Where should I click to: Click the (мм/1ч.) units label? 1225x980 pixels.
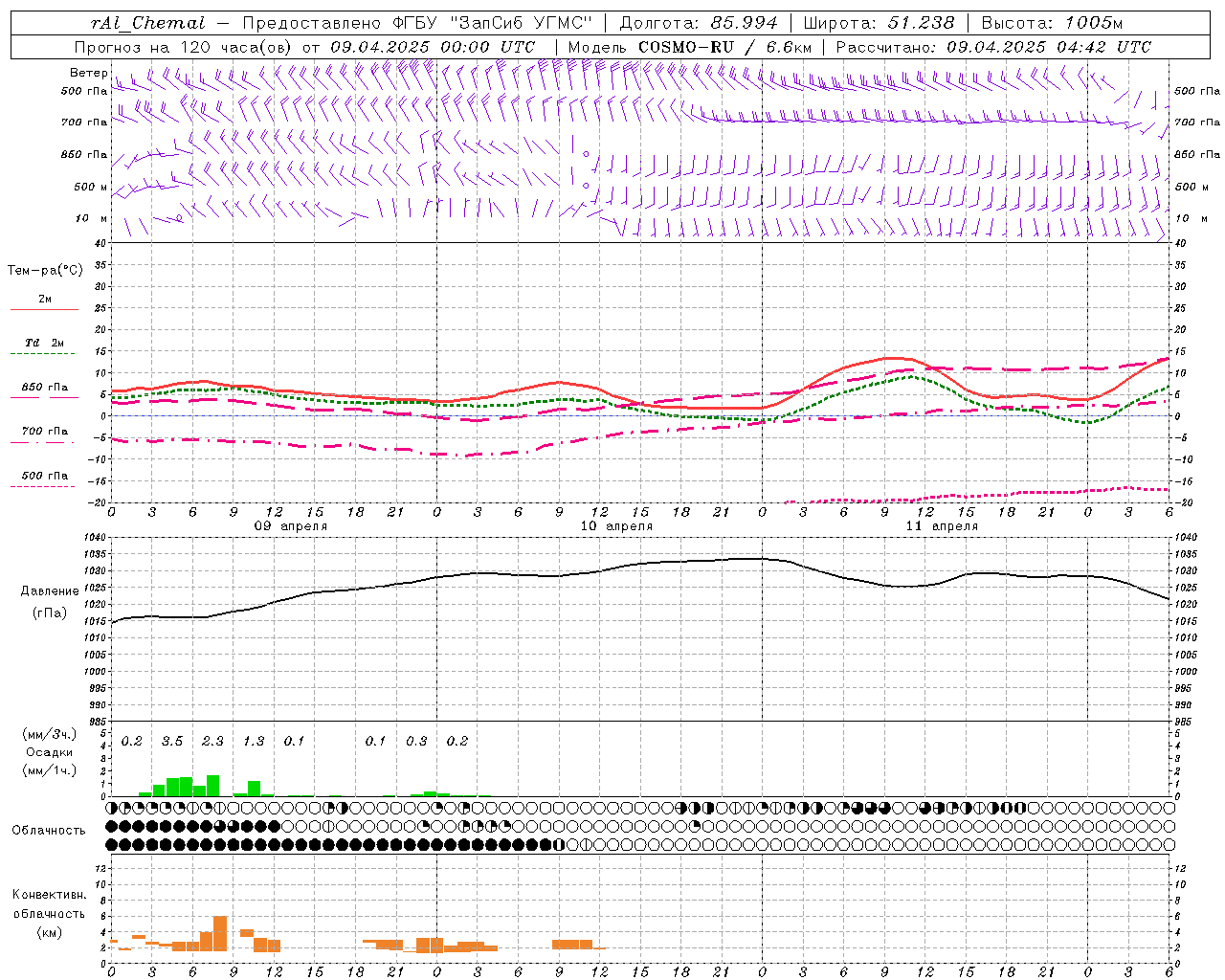point(49,770)
